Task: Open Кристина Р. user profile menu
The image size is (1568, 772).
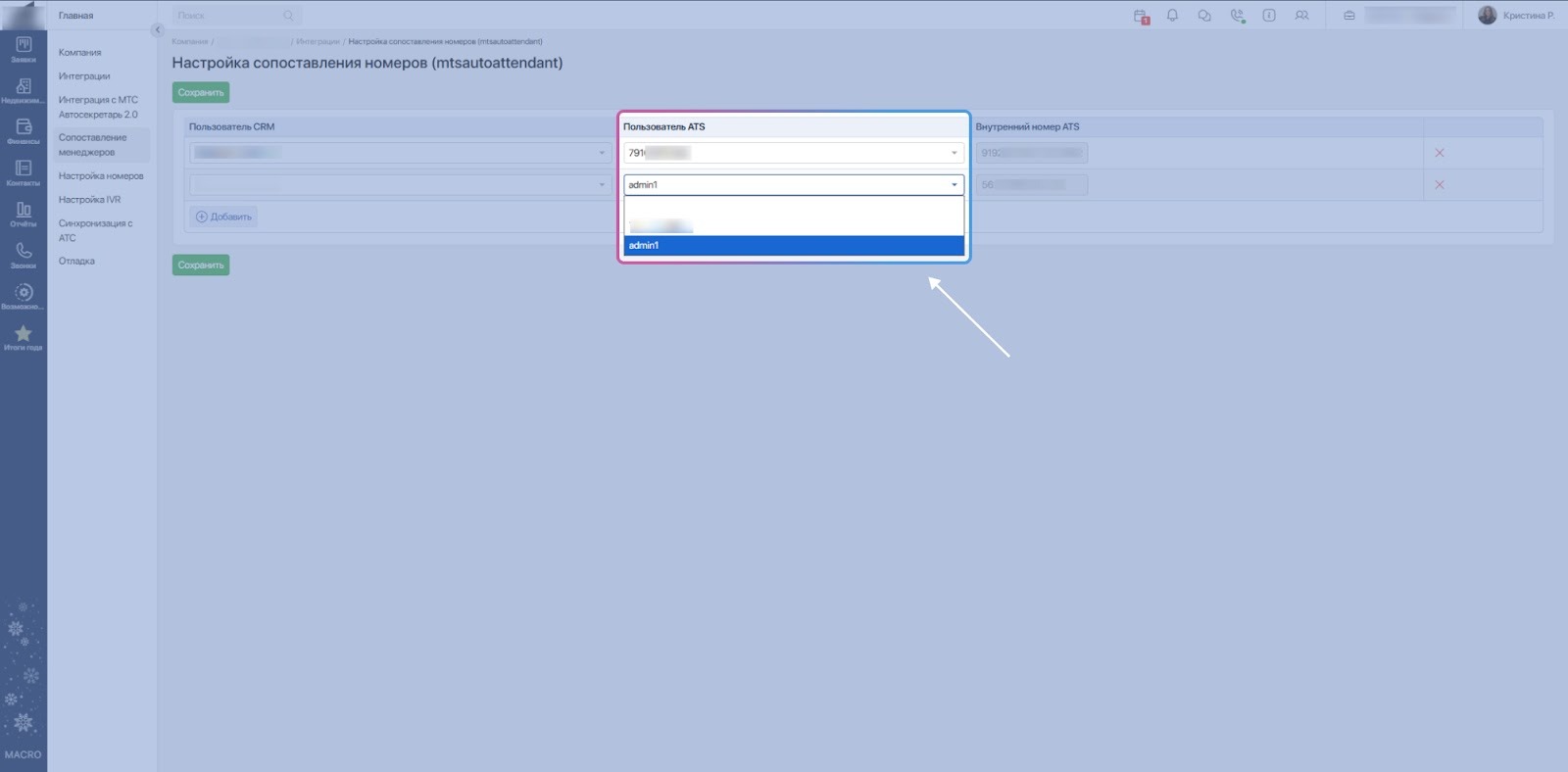Action: click(1516, 16)
